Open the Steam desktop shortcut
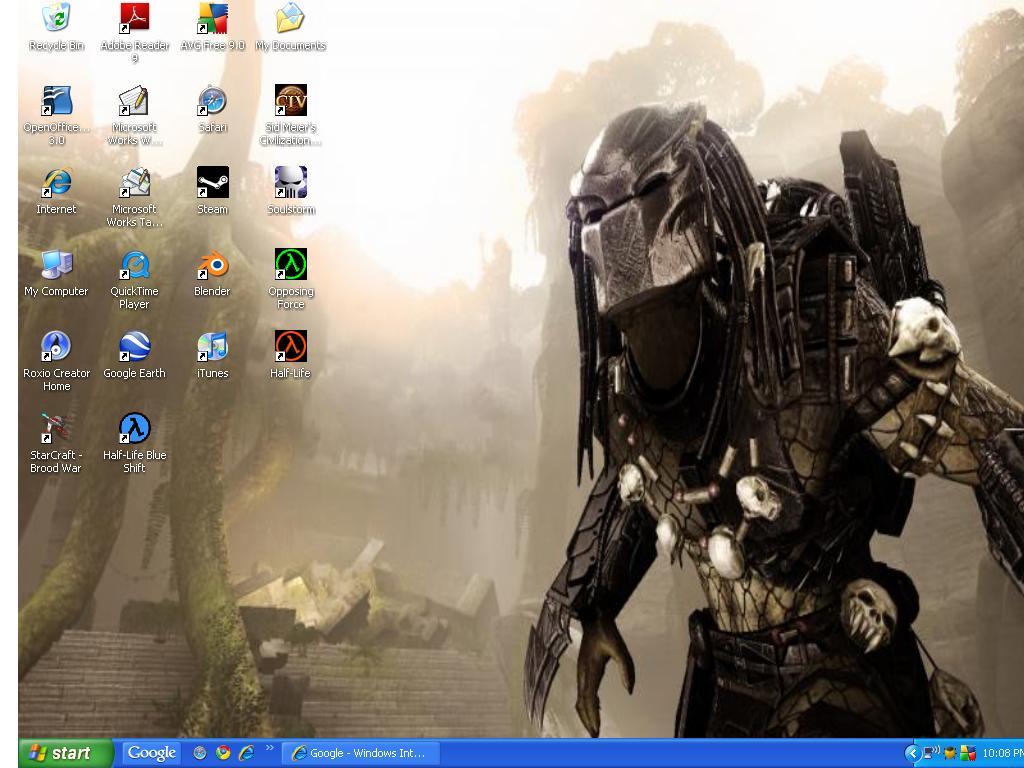The height and width of the screenshot is (768, 1024). coord(212,183)
